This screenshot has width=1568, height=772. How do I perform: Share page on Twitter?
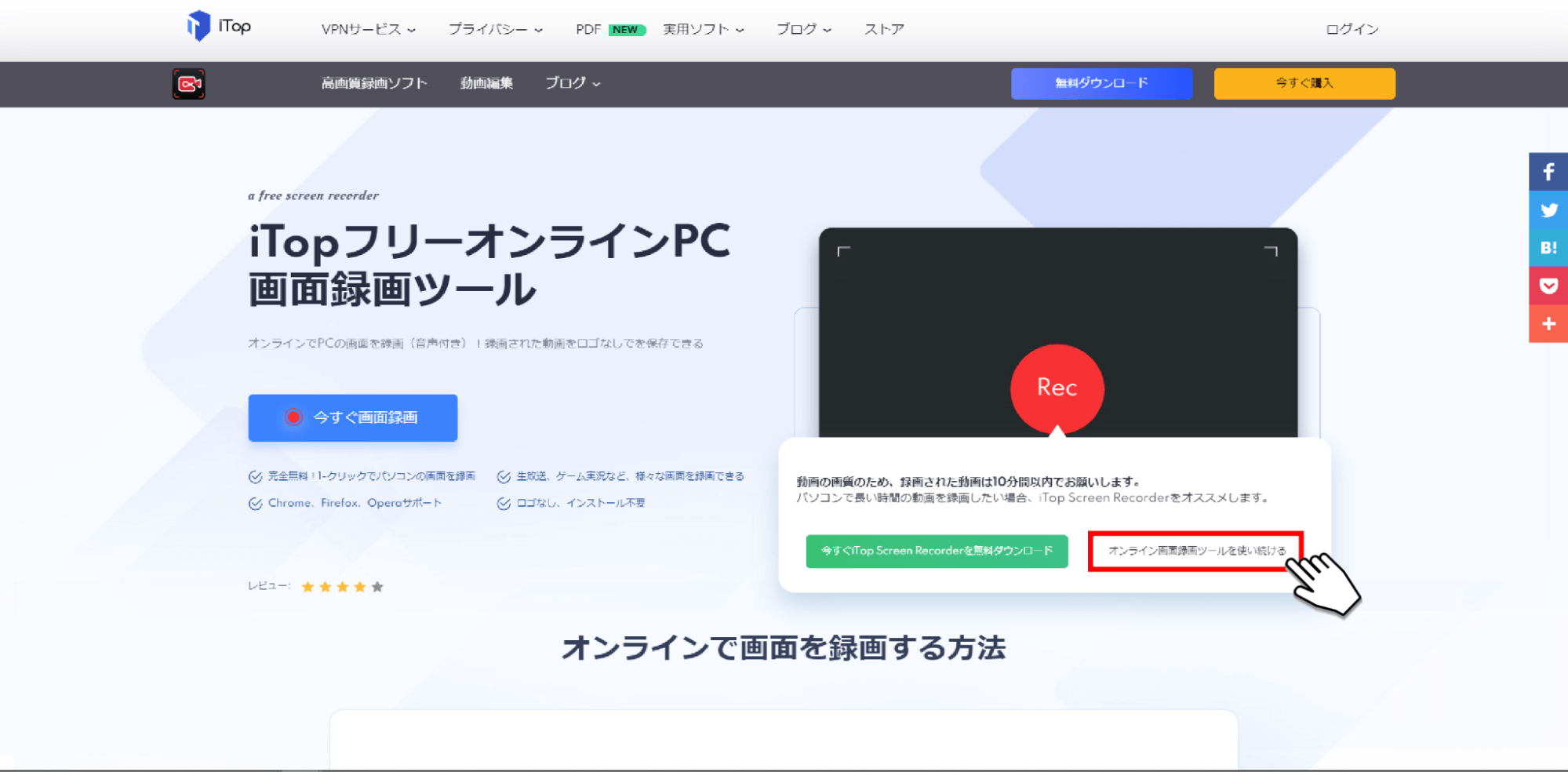pos(1548,210)
